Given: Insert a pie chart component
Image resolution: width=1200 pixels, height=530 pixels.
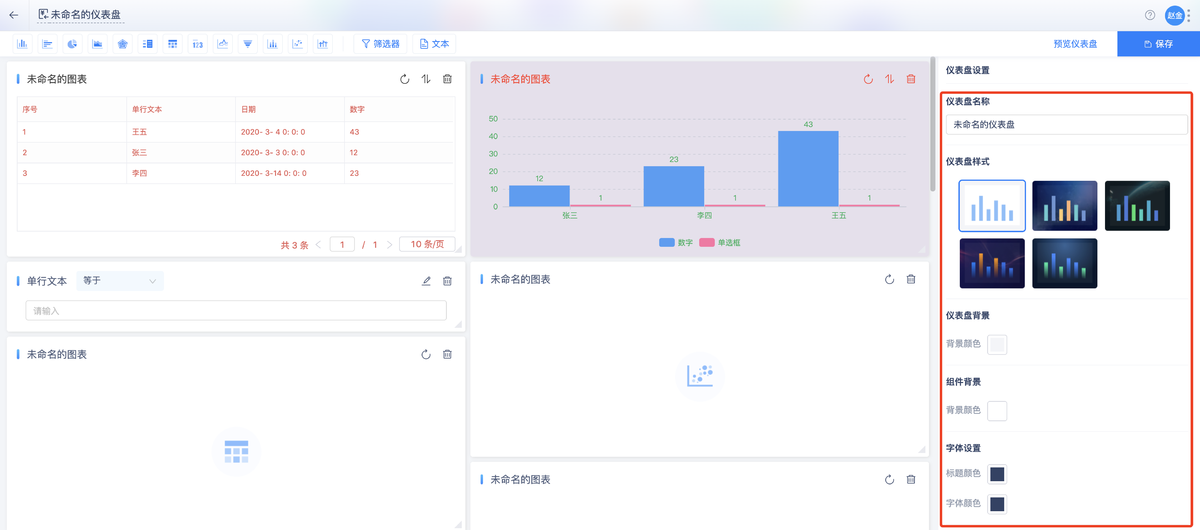Looking at the screenshot, I should tap(72, 44).
